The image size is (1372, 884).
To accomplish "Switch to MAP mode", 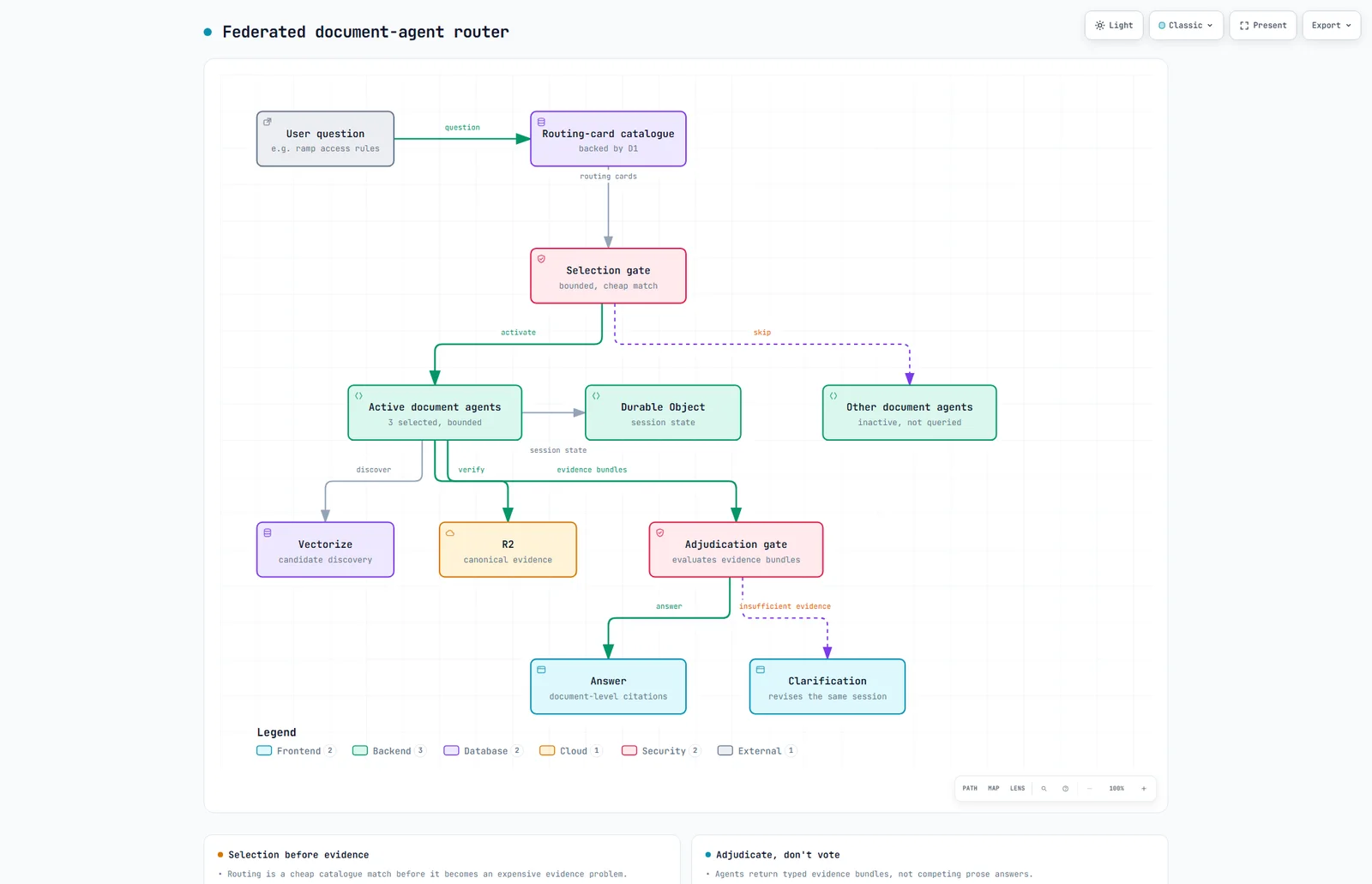I will tap(993, 788).
